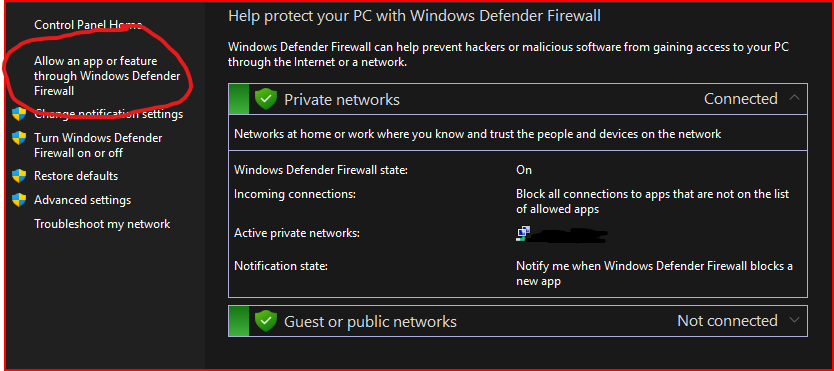Click the shield icon next to Advanced settings

[19, 200]
